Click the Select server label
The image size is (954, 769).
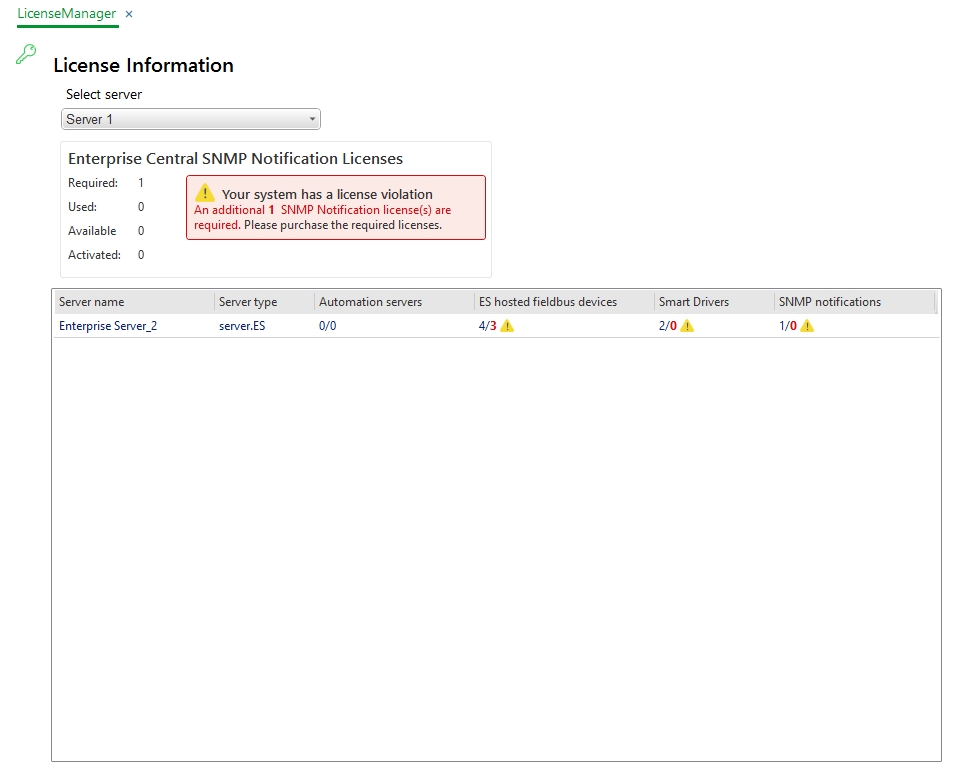click(104, 94)
